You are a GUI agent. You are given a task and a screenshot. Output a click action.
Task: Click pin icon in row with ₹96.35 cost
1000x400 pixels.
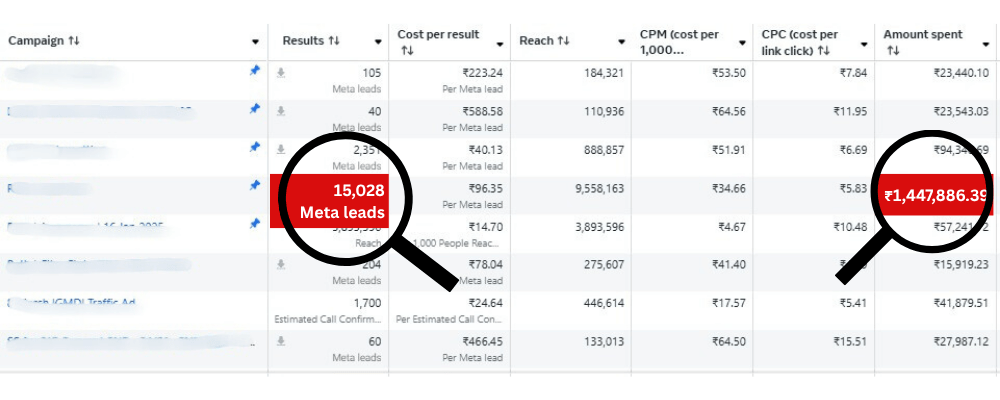(x=254, y=186)
